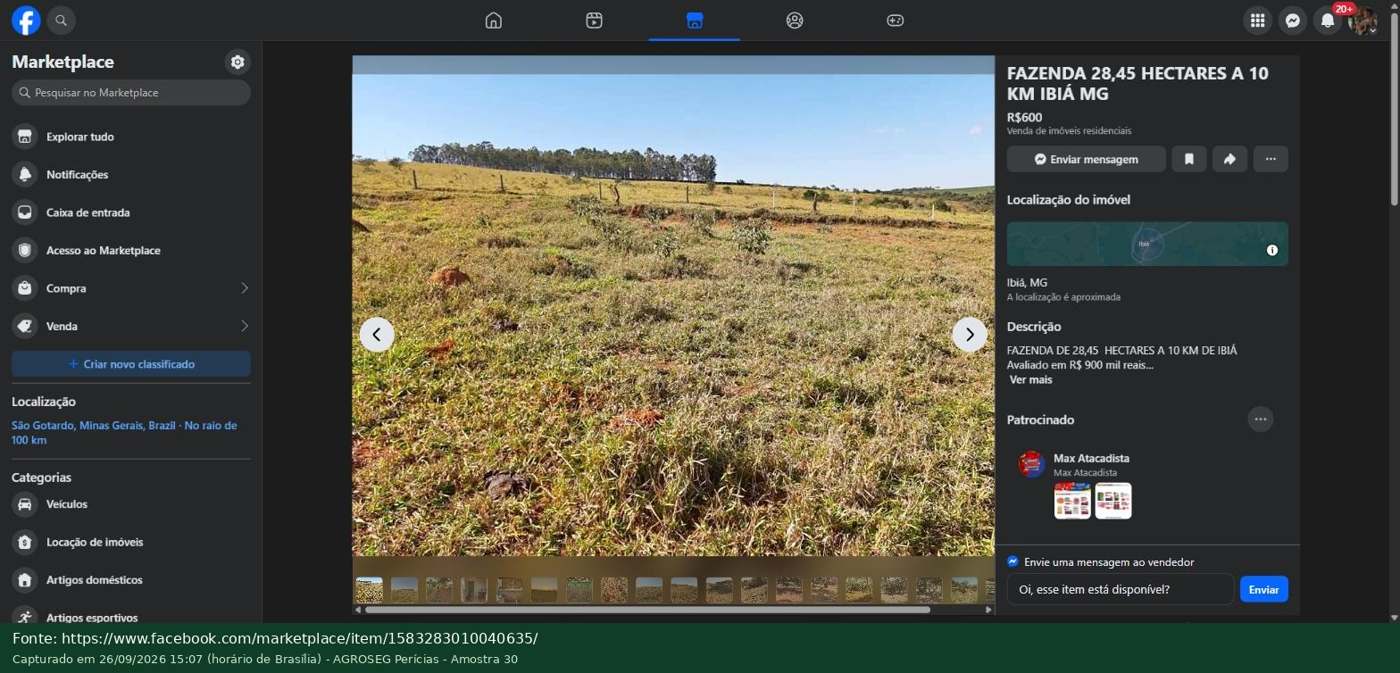Image resolution: width=1400 pixels, height=673 pixels.
Task: Save the listing with bookmark icon
Action: point(1189,159)
